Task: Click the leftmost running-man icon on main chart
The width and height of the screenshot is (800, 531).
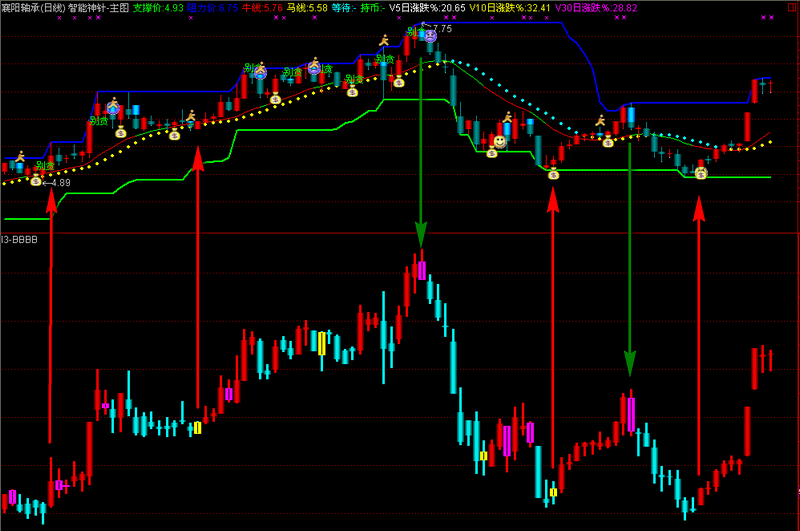Action: tap(20, 156)
